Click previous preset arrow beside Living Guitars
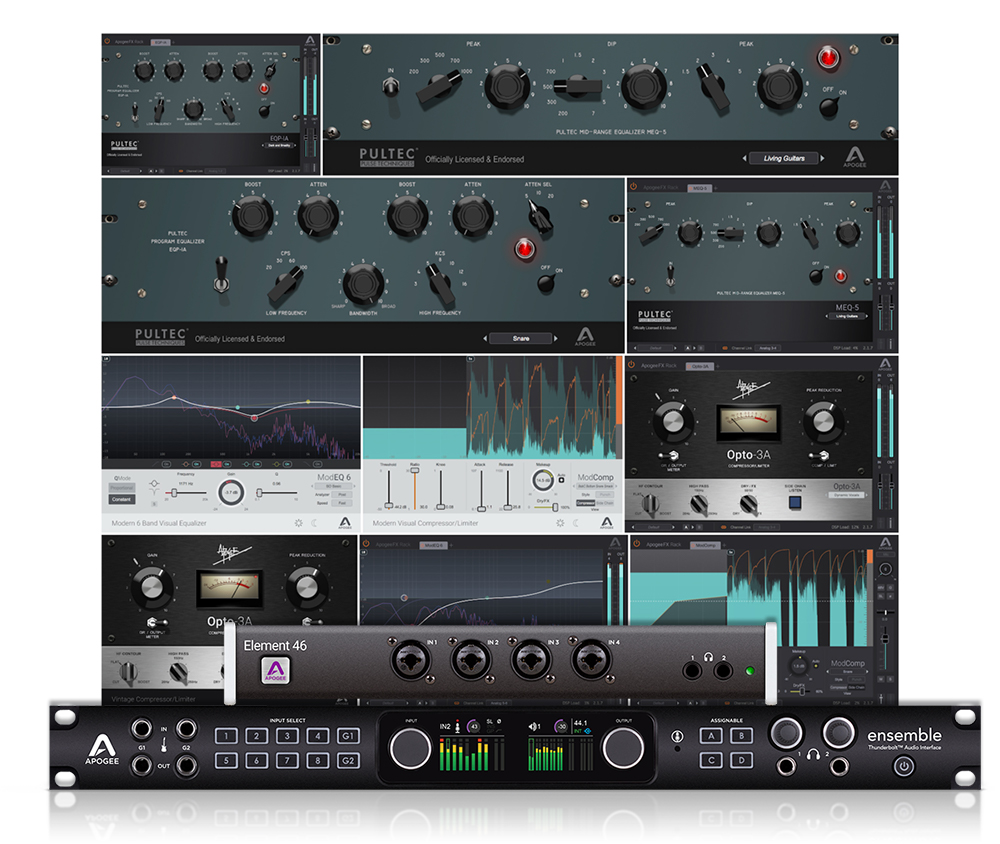The image size is (1000, 844). (x=744, y=158)
